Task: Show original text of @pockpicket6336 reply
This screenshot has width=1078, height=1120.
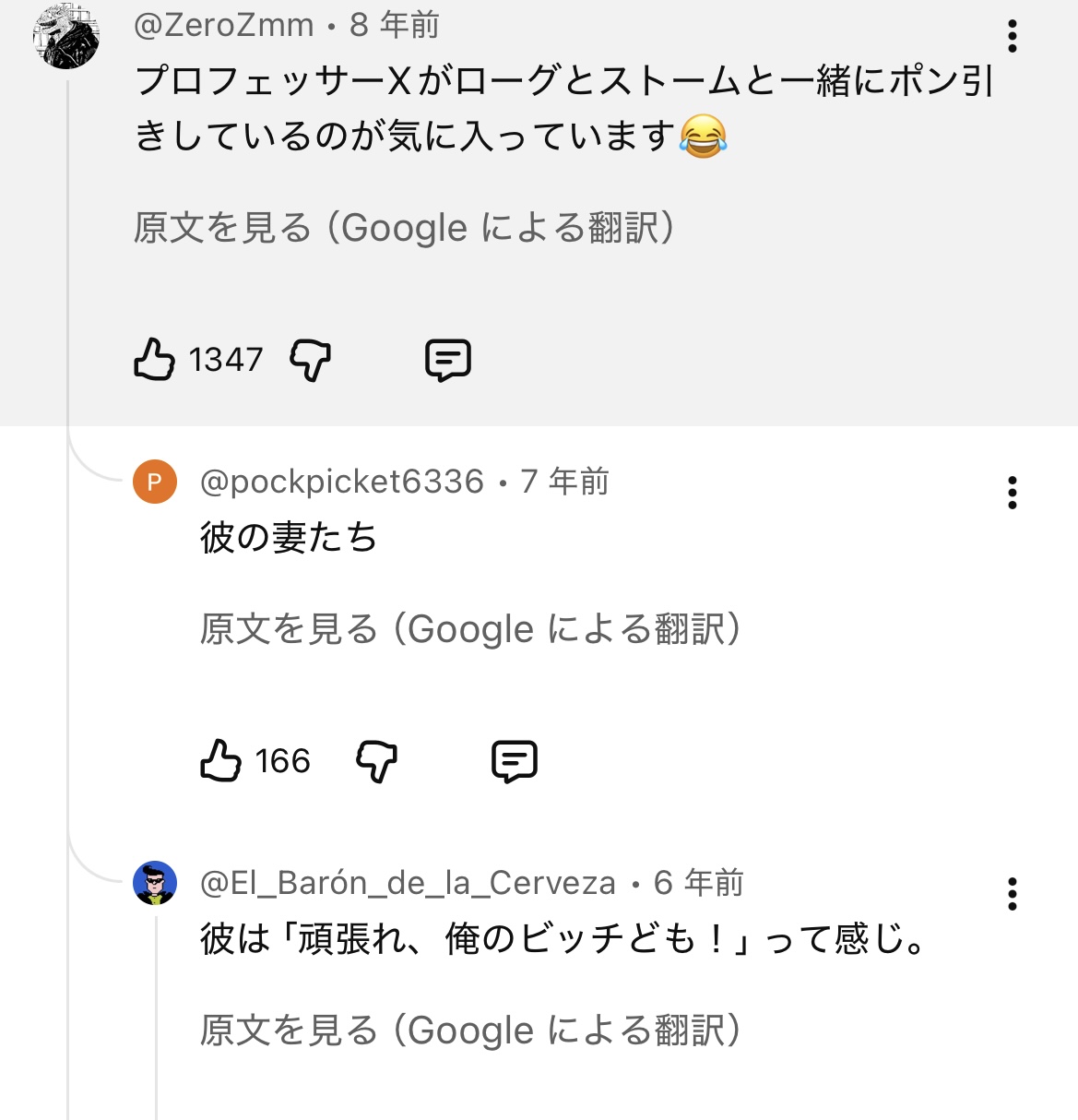Action: point(470,629)
